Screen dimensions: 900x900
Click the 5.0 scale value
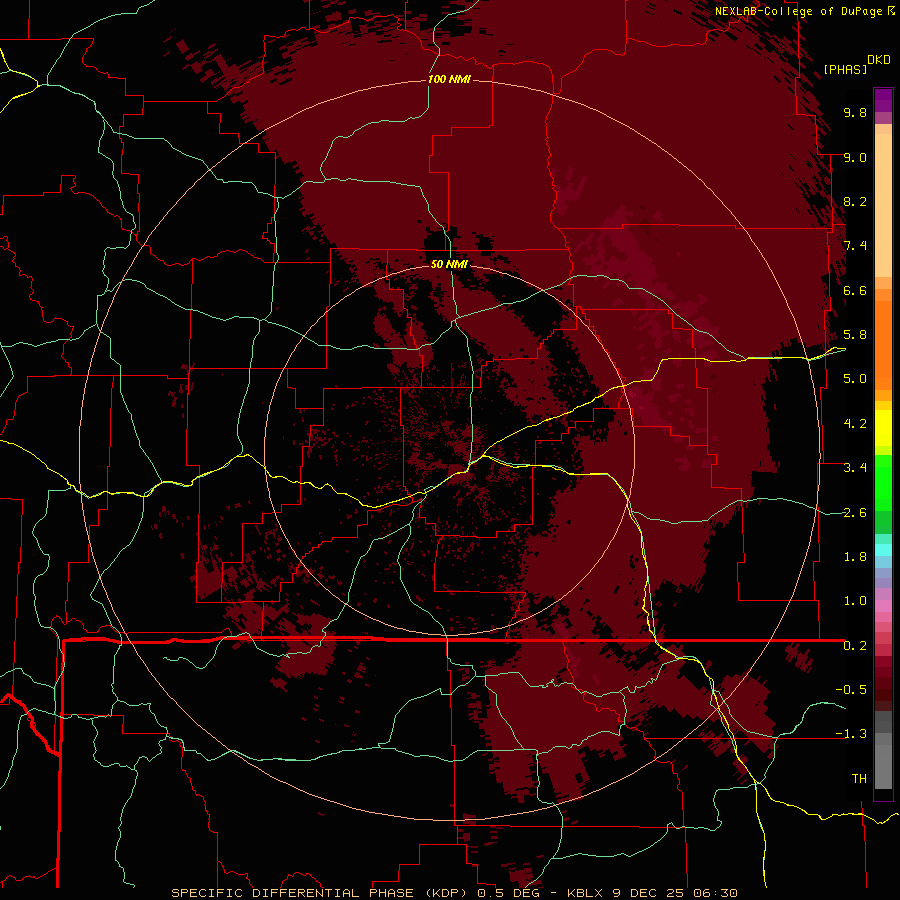click(855, 379)
